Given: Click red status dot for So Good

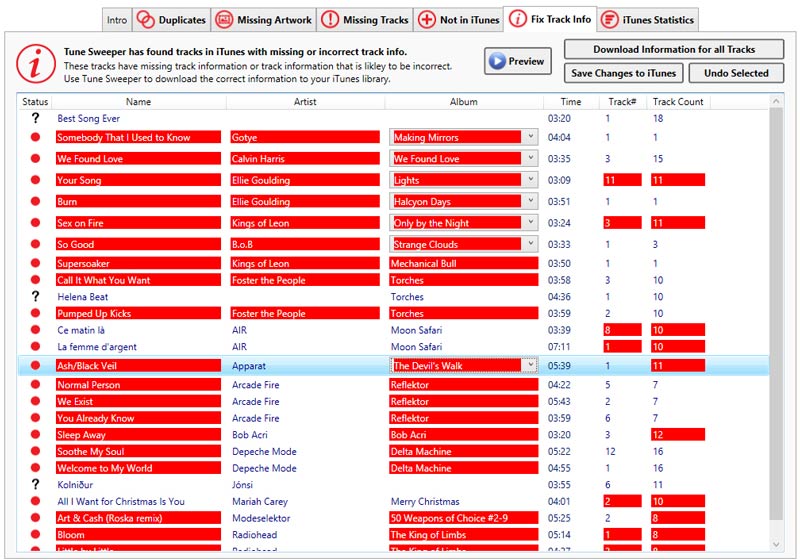Looking at the screenshot, I should click(35, 244).
